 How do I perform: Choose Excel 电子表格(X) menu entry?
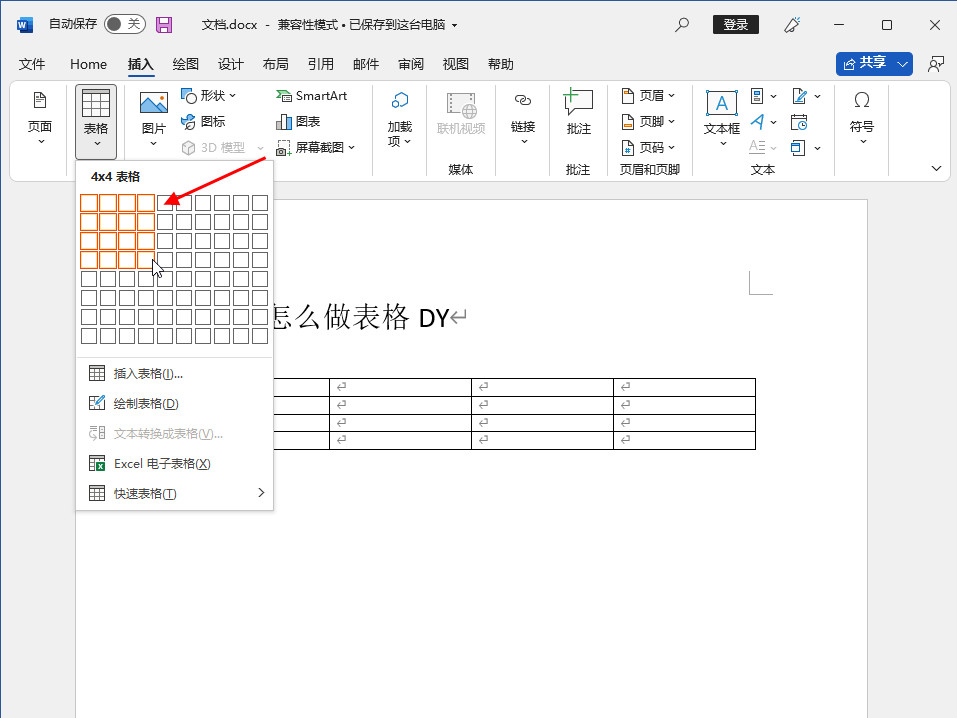coord(174,463)
